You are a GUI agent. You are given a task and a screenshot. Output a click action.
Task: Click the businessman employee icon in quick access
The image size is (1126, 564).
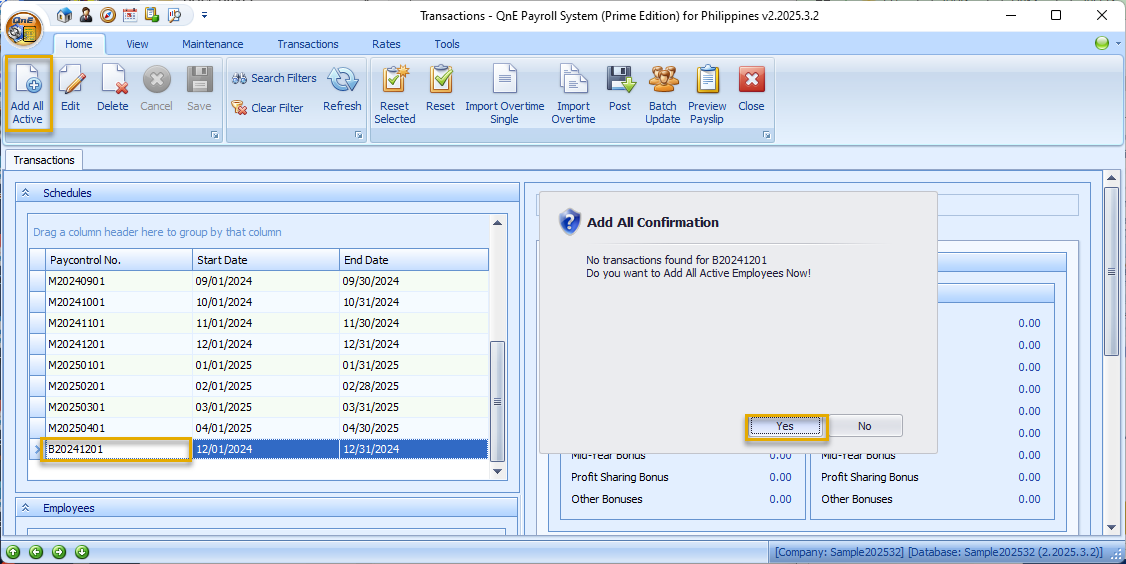[86, 15]
